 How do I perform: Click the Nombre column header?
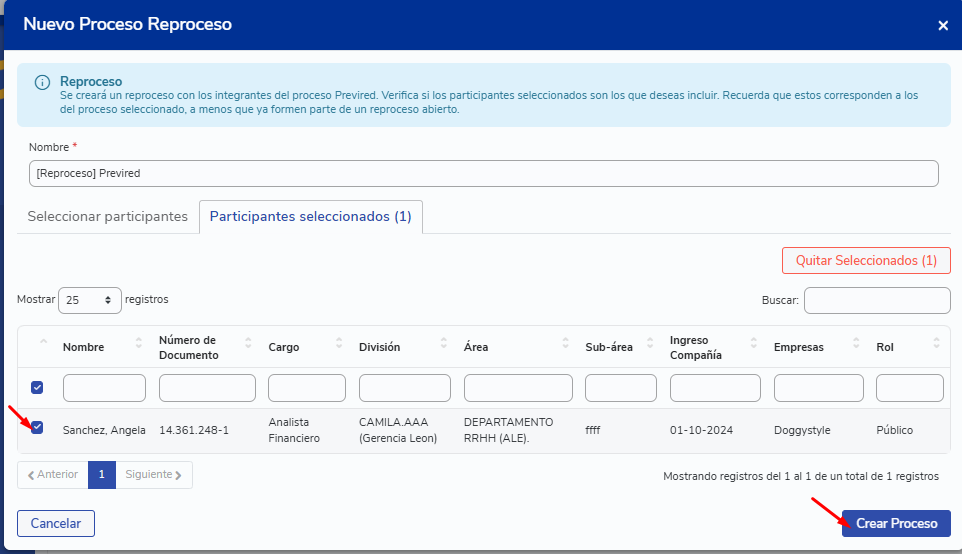click(83, 347)
